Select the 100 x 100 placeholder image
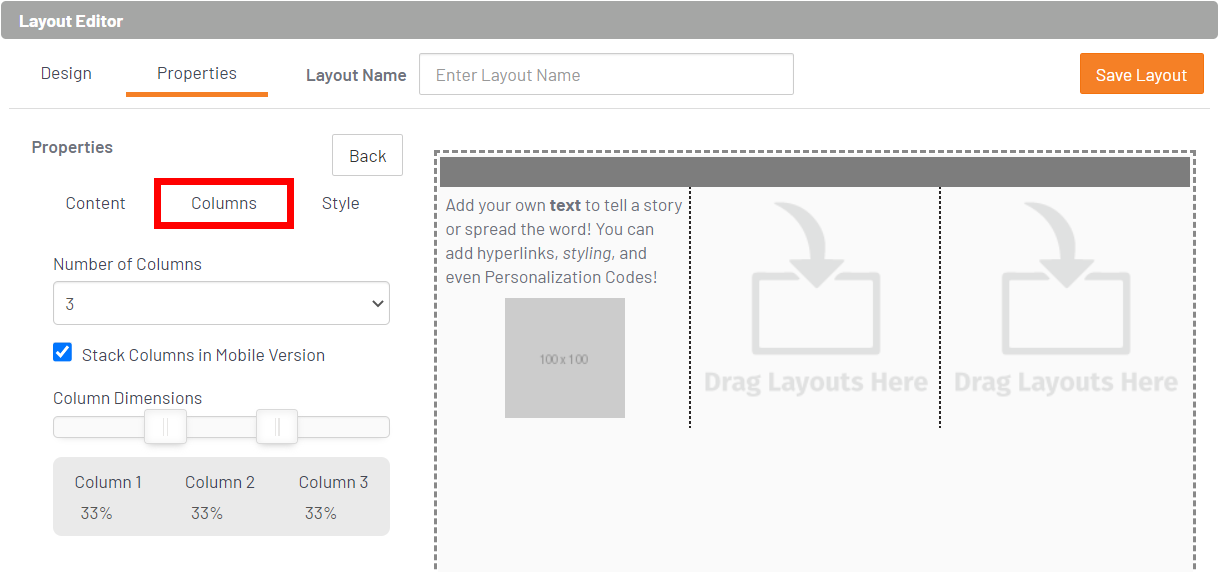This screenshot has height=572, width=1219. pyautogui.click(x=564, y=358)
